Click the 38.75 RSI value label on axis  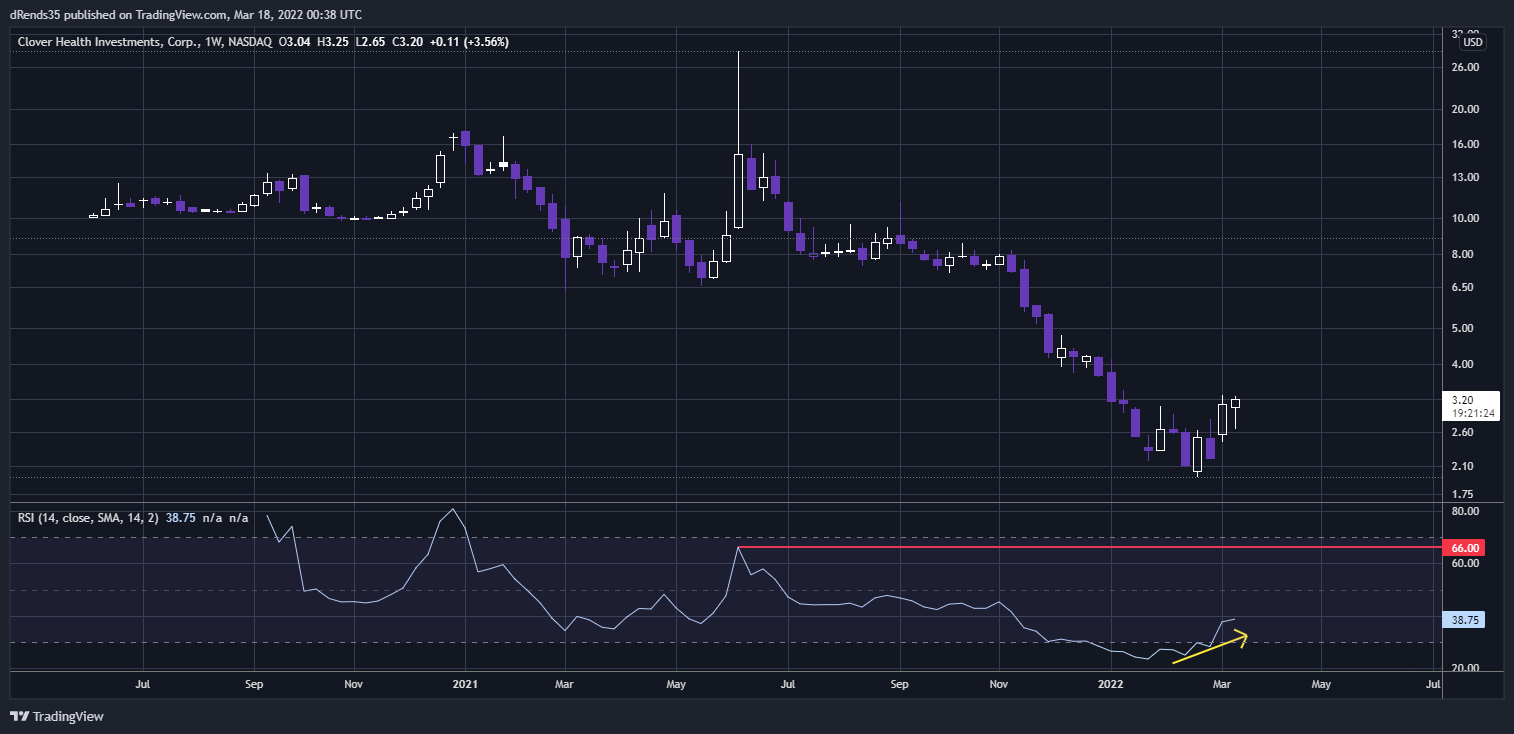[x=1465, y=620]
